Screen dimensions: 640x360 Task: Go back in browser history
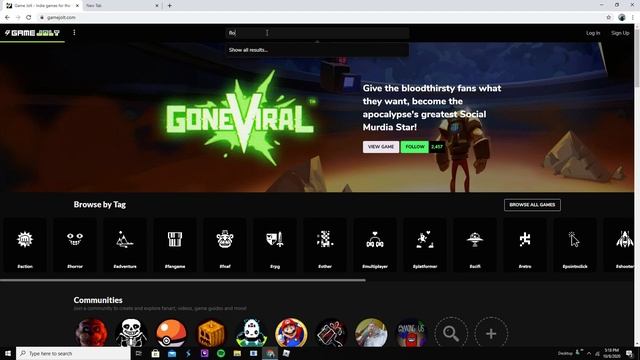tap(7, 17)
